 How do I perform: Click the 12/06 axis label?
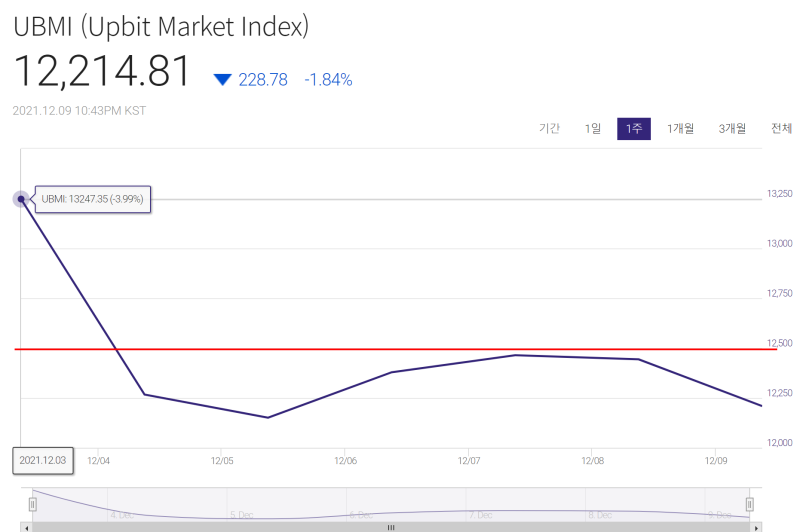pos(345,461)
